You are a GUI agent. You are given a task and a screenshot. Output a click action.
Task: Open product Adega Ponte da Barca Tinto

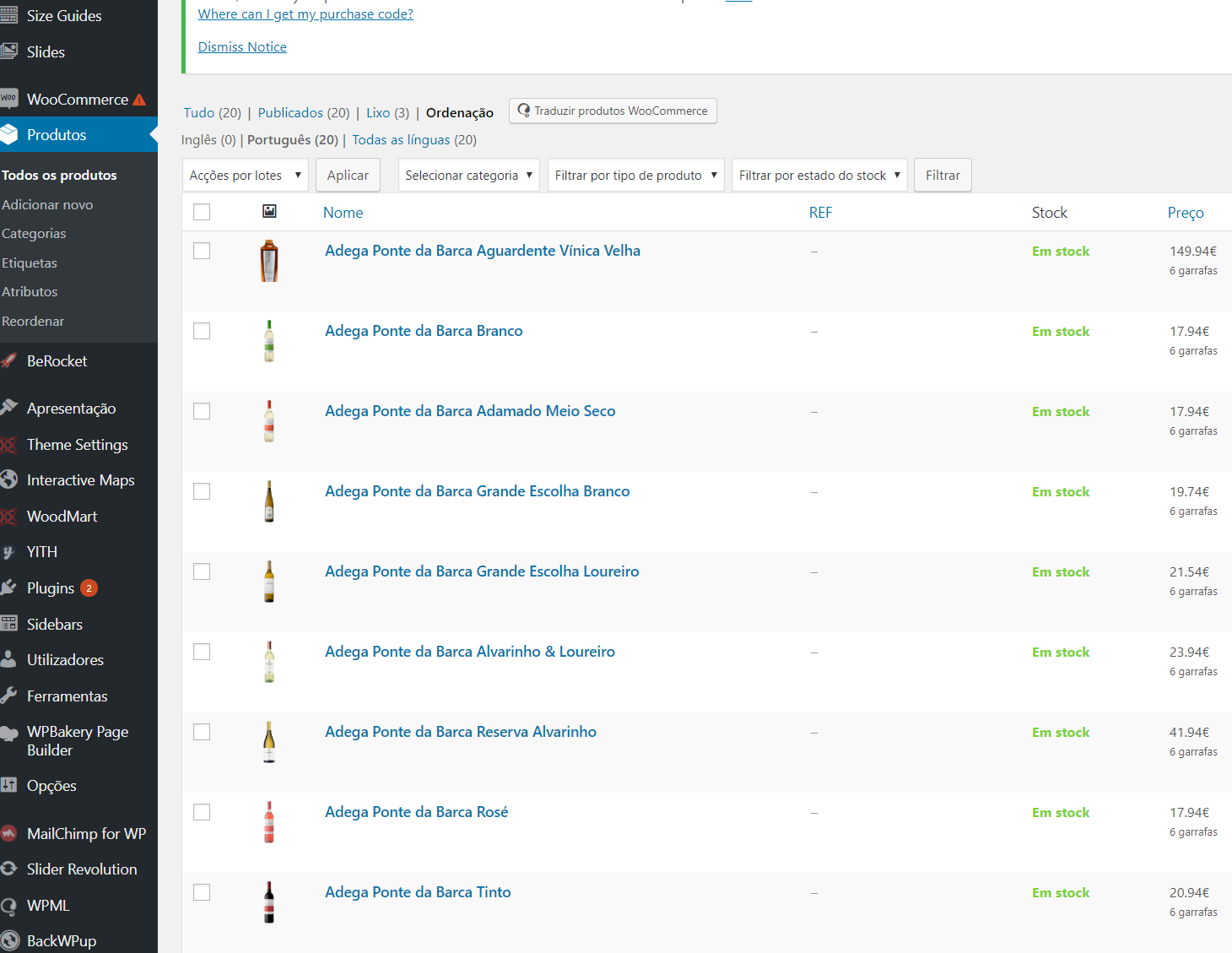pyautogui.click(x=418, y=892)
